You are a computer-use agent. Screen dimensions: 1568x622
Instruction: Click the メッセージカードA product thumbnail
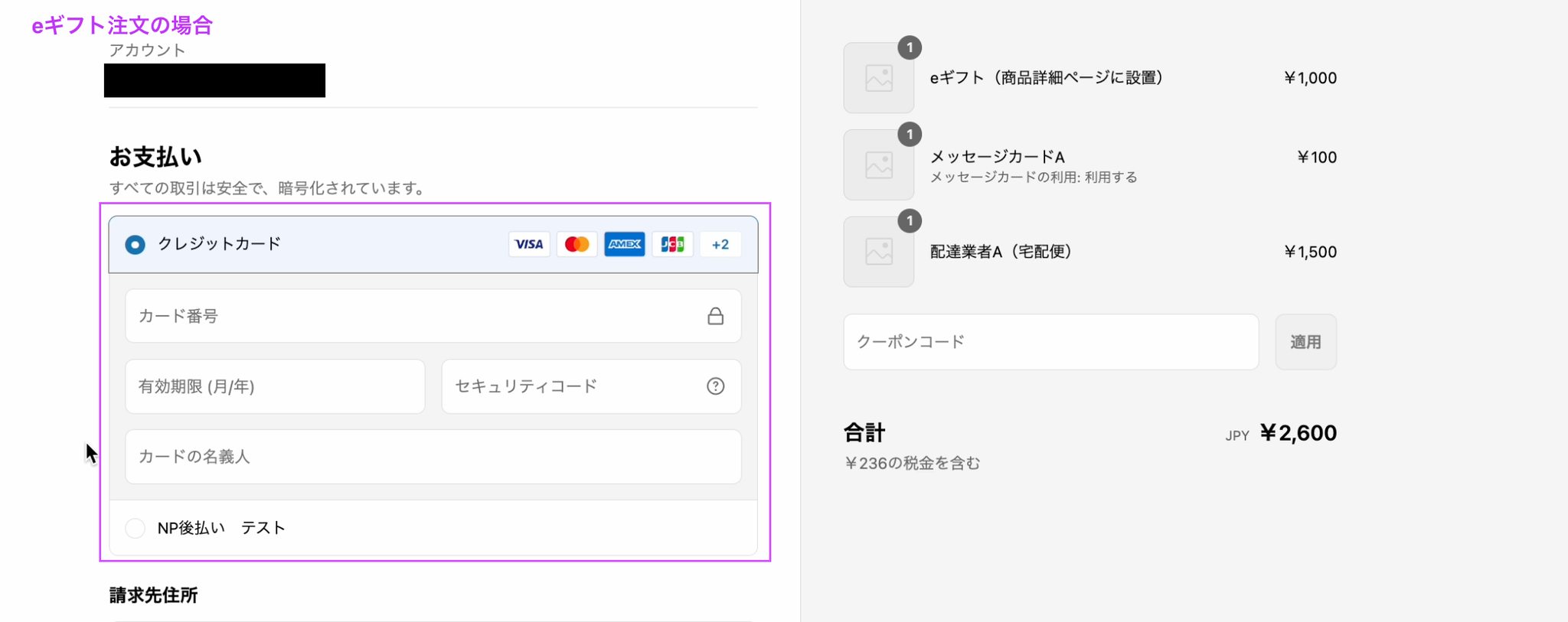click(879, 164)
